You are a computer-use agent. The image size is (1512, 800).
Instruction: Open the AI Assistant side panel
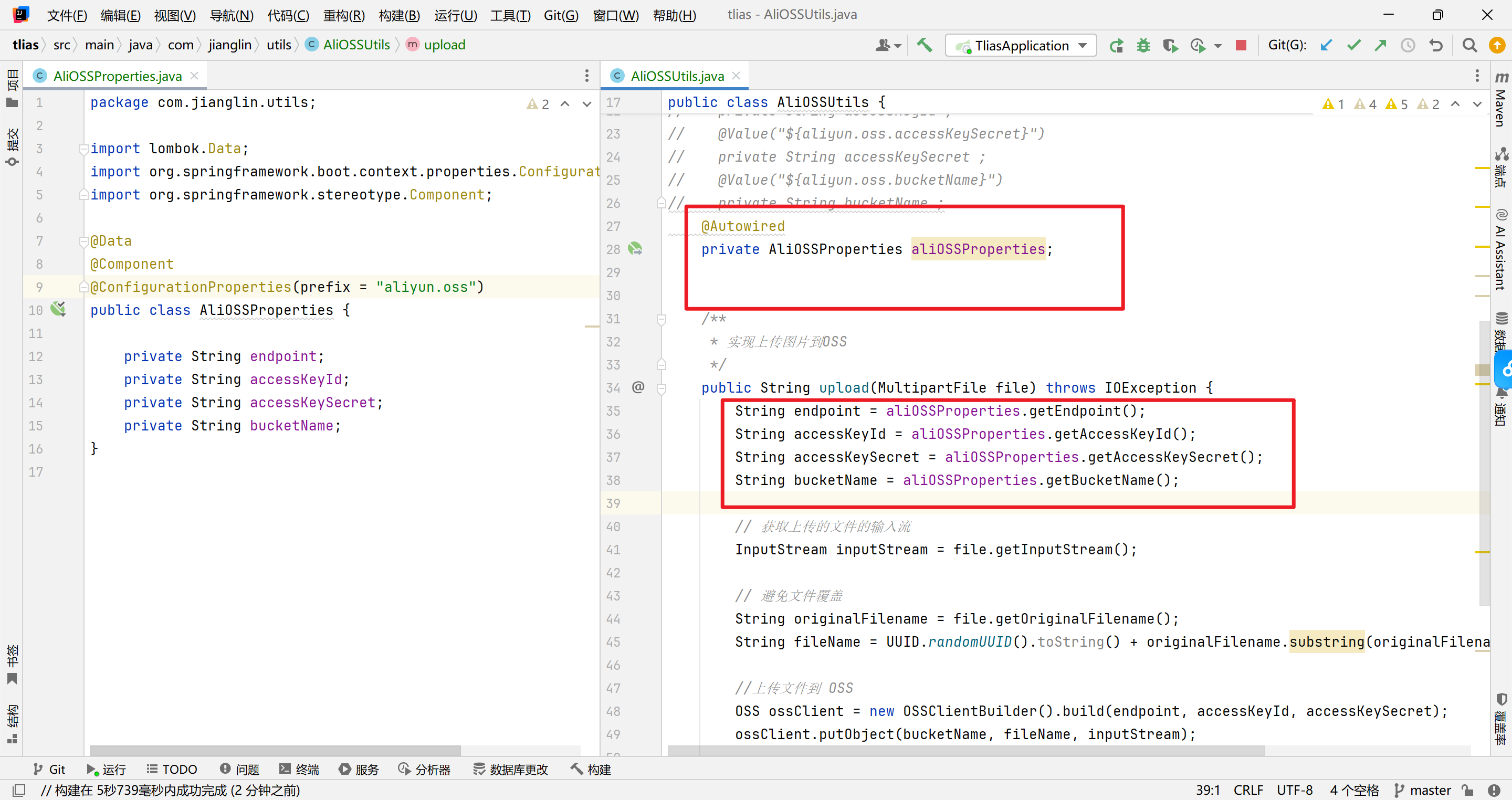pyautogui.click(x=1501, y=249)
